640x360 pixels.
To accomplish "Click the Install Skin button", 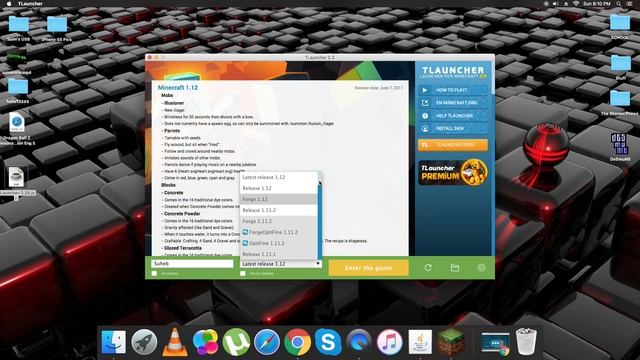I will 453,128.
